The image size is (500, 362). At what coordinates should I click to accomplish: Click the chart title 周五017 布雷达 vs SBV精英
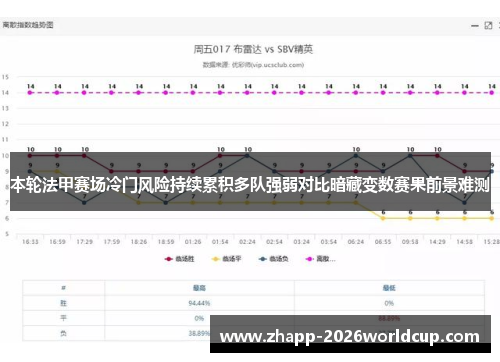point(253,49)
